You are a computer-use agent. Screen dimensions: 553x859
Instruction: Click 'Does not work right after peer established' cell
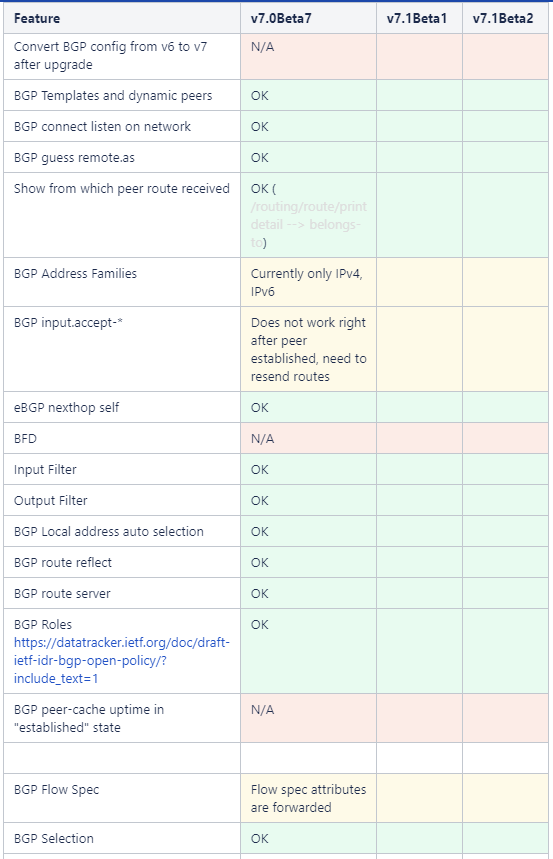coord(308,349)
